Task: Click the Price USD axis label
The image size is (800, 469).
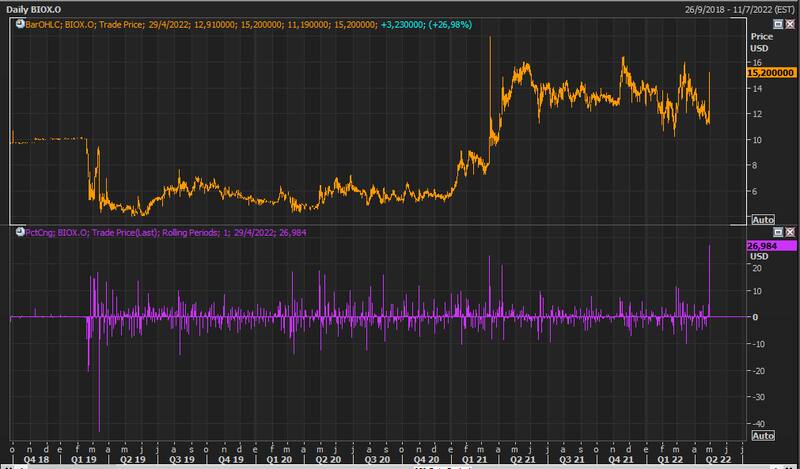Action: pos(762,40)
